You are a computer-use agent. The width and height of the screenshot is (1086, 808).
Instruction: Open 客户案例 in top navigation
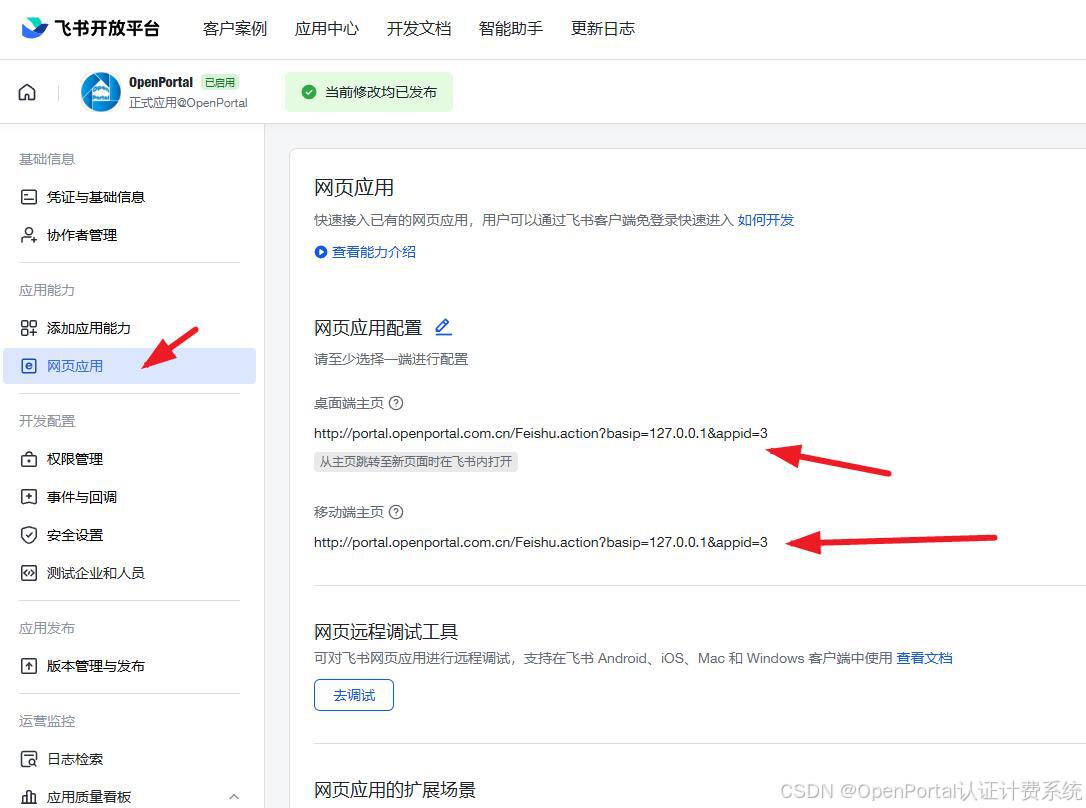pyautogui.click(x=235, y=28)
